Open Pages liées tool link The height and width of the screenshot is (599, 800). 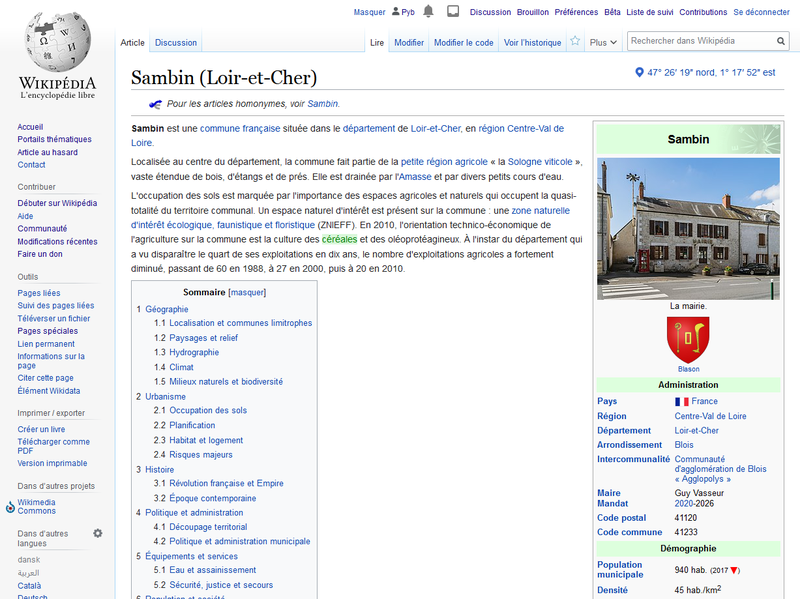pyautogui.click(x=39, y=293)
